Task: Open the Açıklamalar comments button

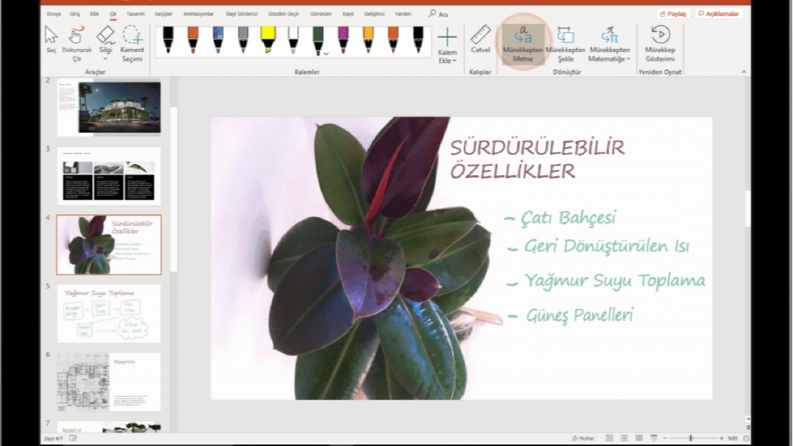Action: click(x=719, y=14)
